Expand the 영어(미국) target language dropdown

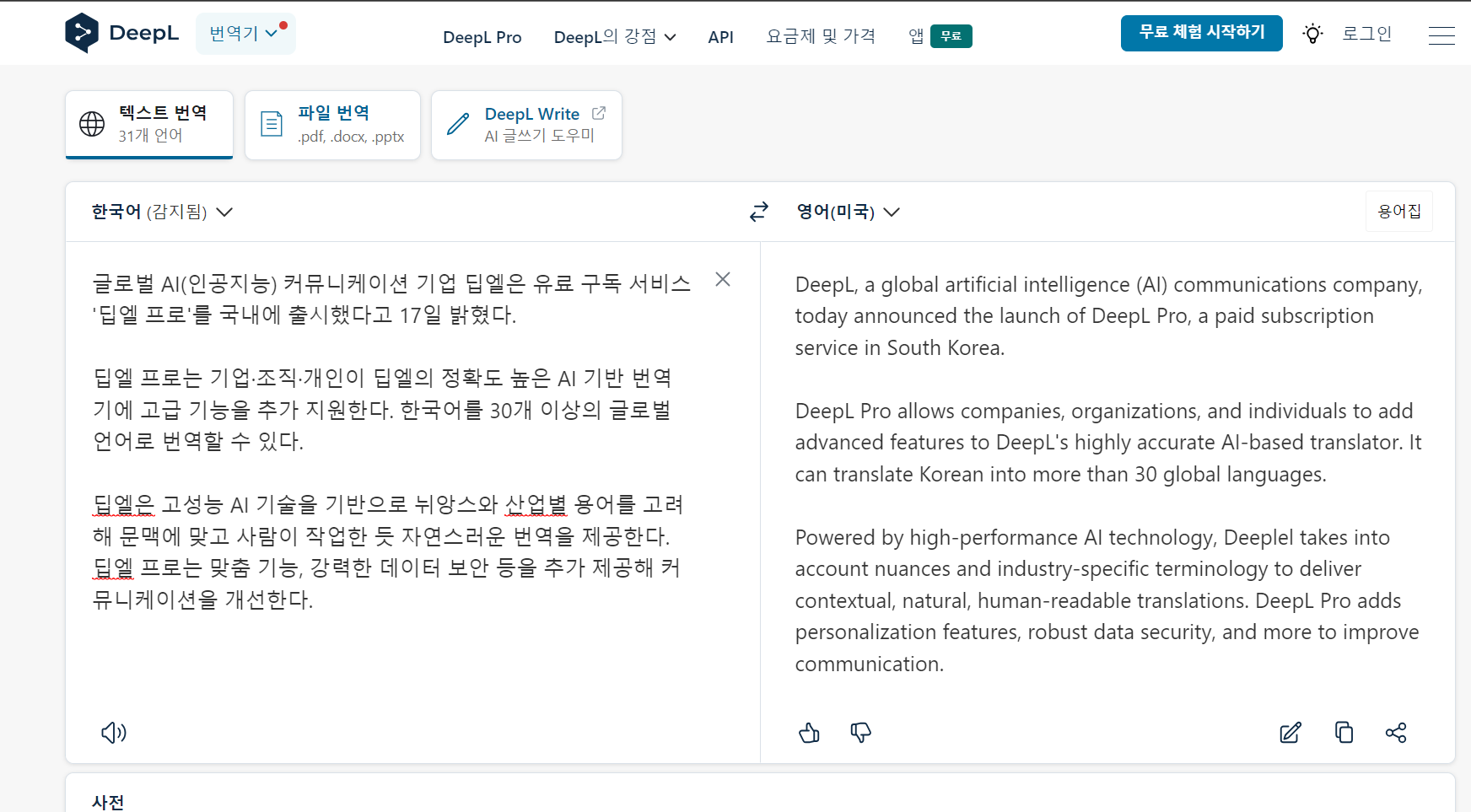849,212
